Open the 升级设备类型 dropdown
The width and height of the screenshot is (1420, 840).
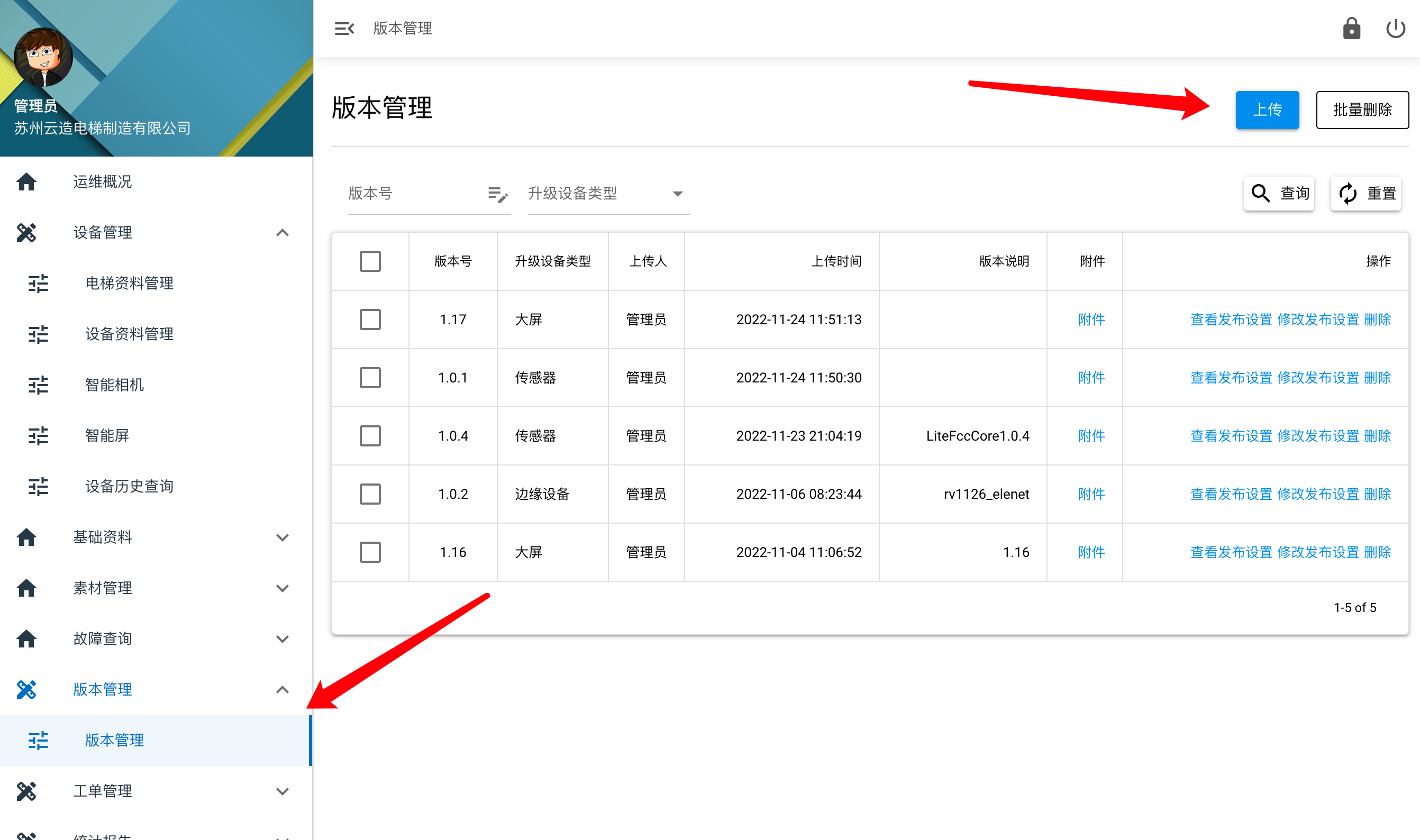pos(608,194)
